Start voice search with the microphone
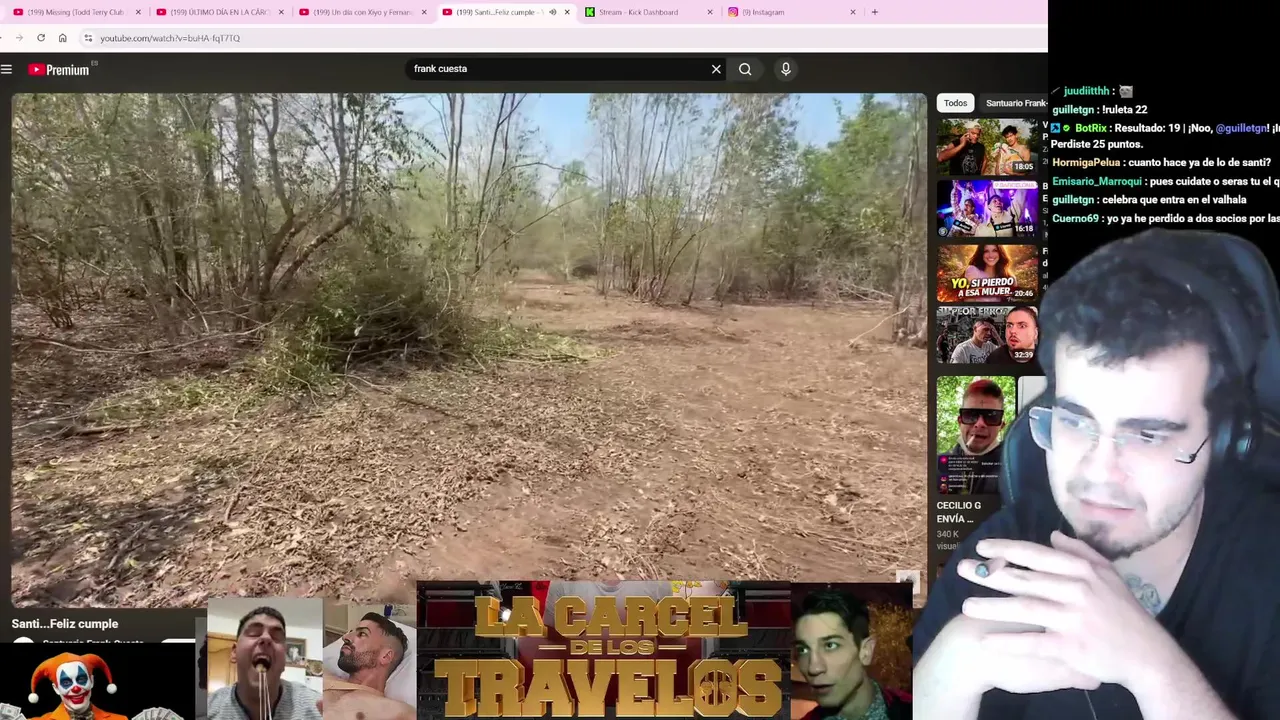 786,69
